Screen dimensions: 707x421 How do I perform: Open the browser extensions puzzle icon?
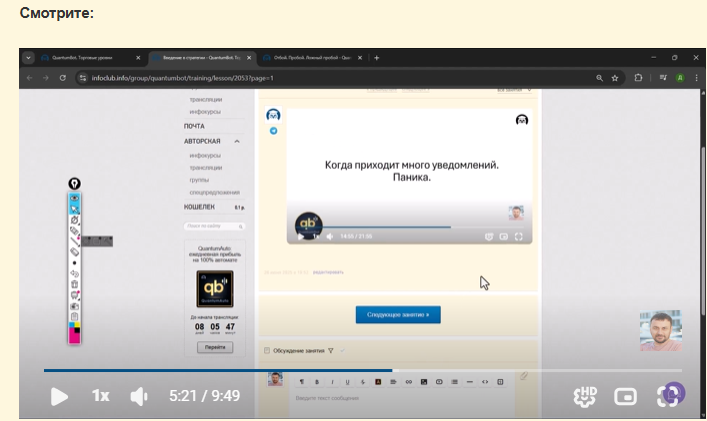(638, 78)
